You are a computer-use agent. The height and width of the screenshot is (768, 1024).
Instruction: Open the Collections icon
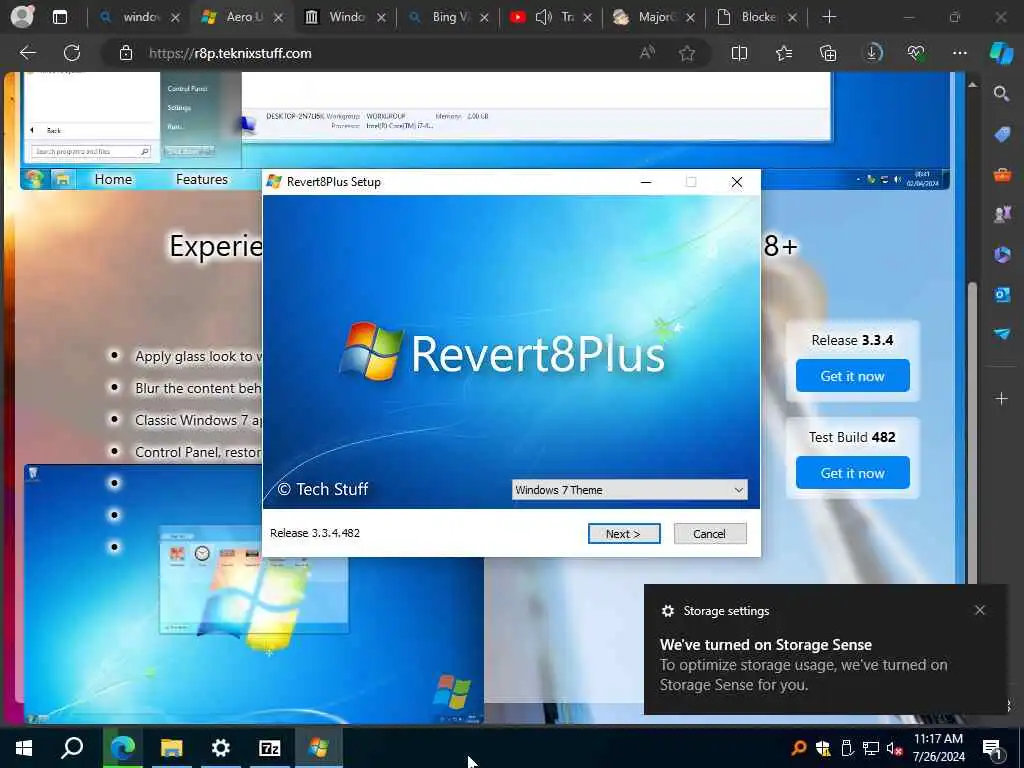pos(828,53)
